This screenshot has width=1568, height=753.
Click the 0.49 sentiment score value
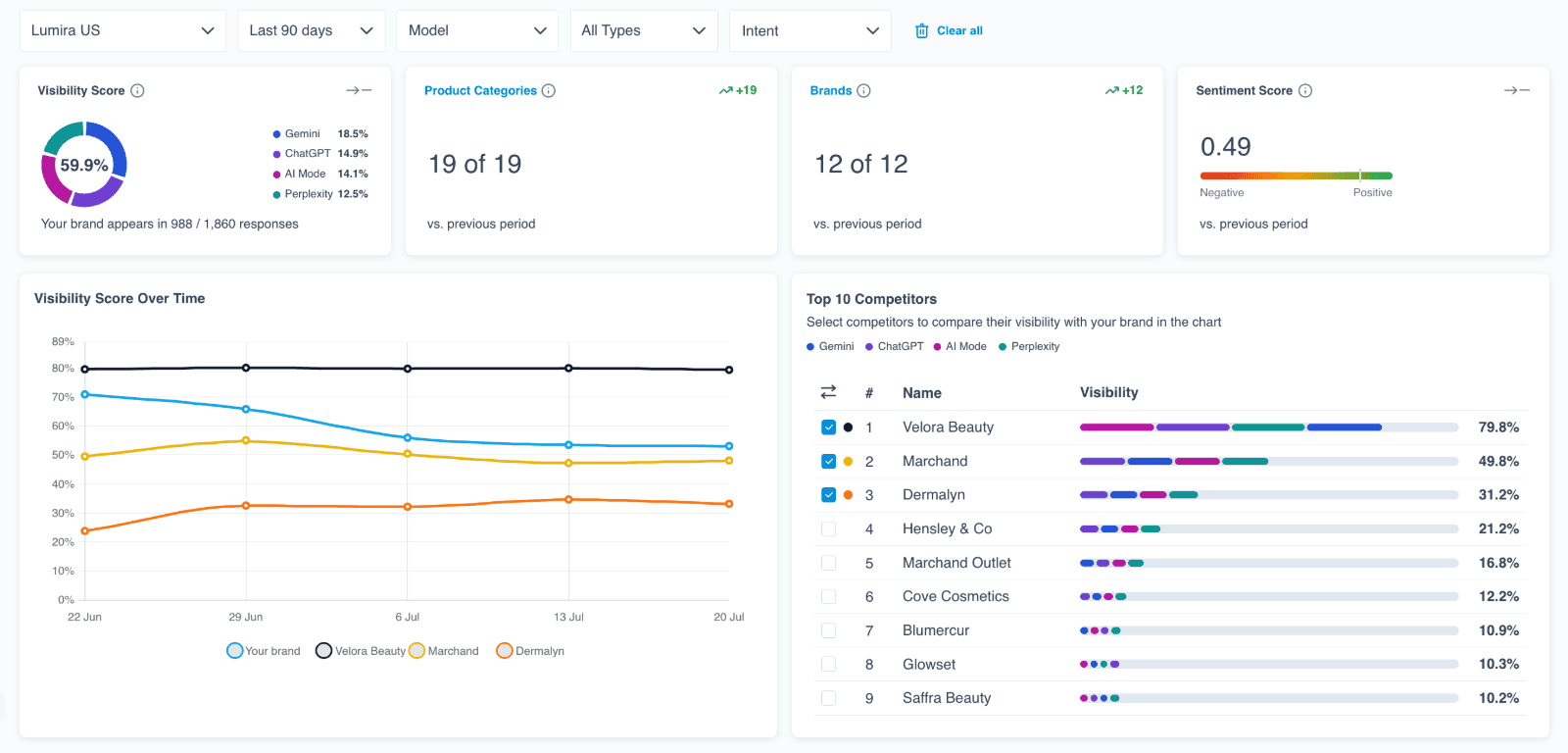coord(1226,147)
